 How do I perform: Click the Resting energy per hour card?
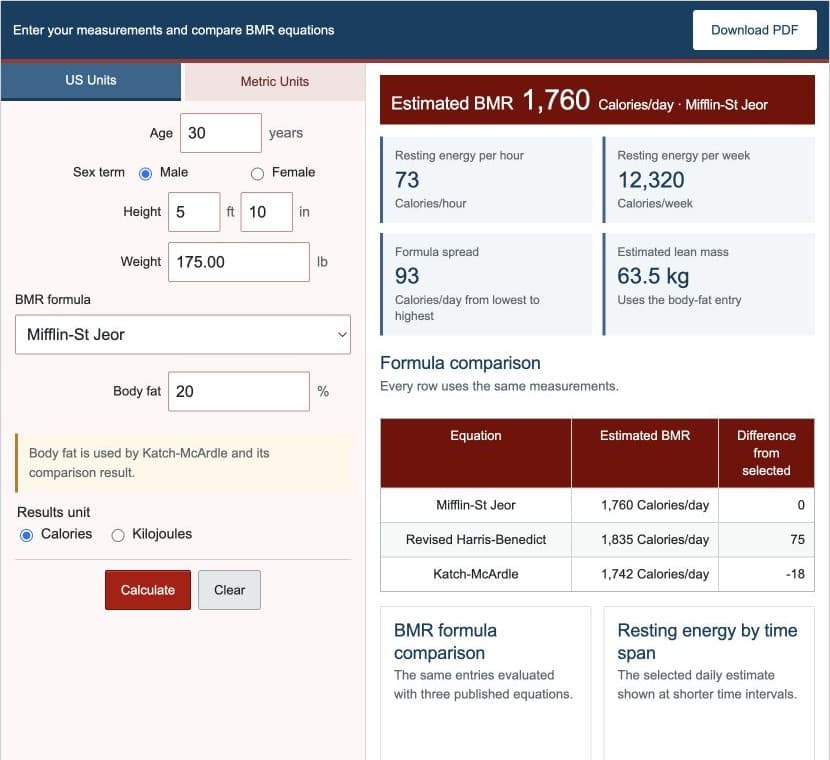(486, 179)
